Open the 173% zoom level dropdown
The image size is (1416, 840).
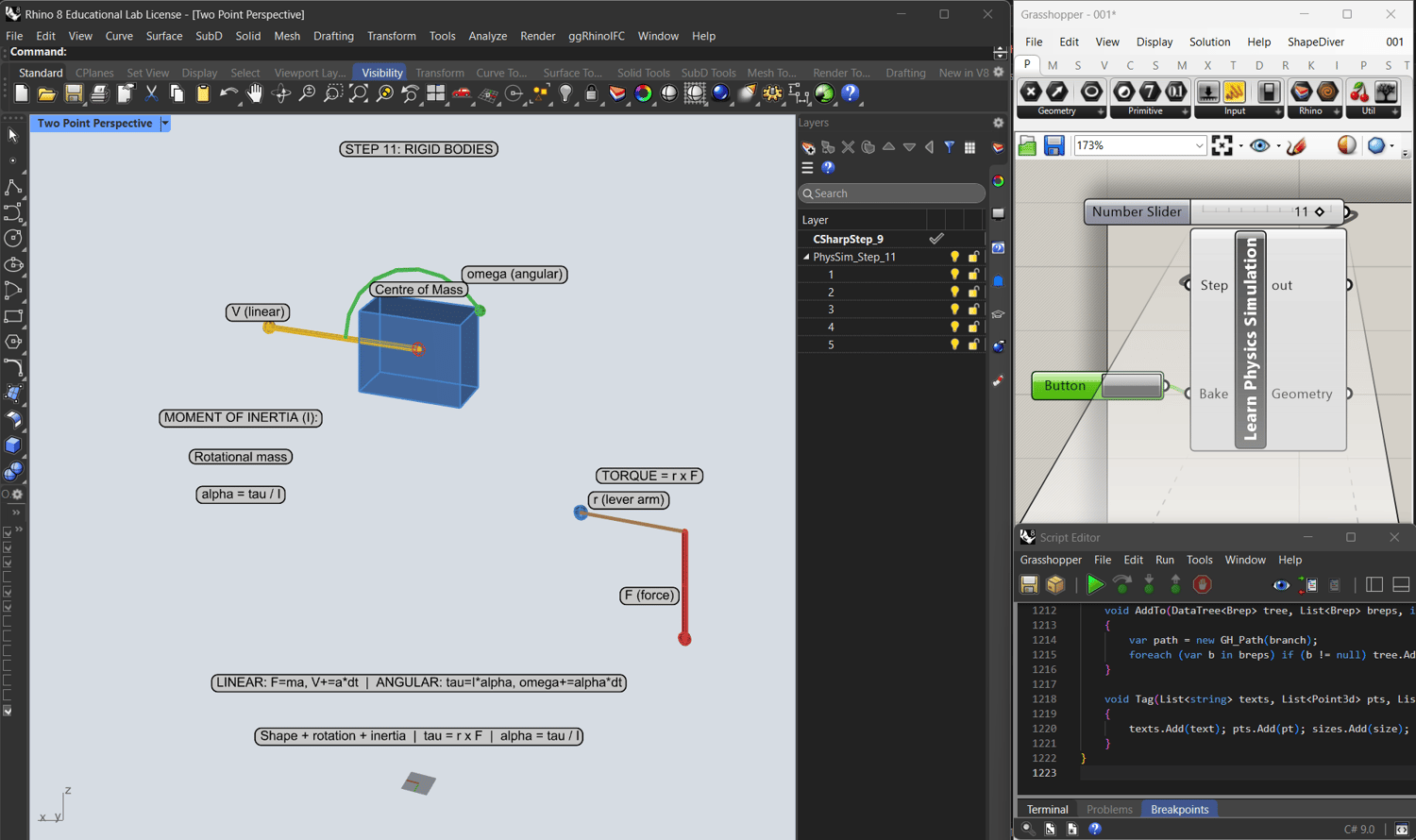(1199, 145)
